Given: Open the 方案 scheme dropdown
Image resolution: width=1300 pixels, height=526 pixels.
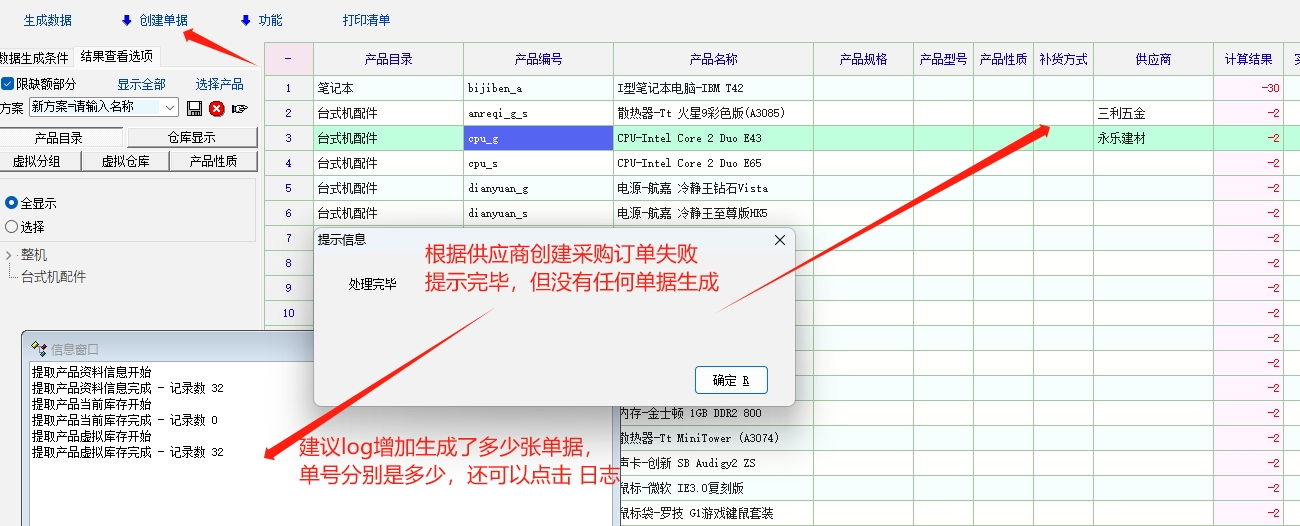Looking at the screenshot, I should pyautogui.click(x=169, y=107).
